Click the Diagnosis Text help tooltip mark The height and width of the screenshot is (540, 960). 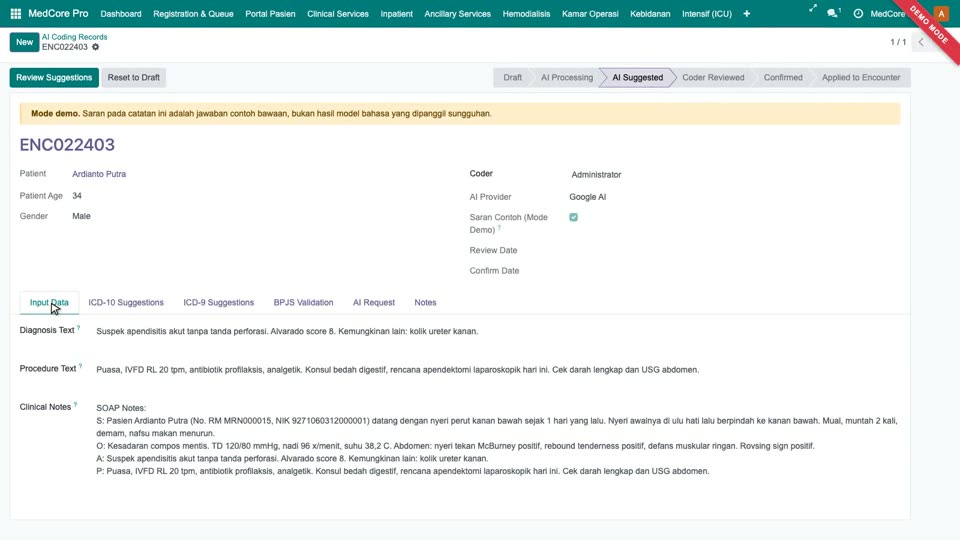pyautogui.click(x=78, y=328)
